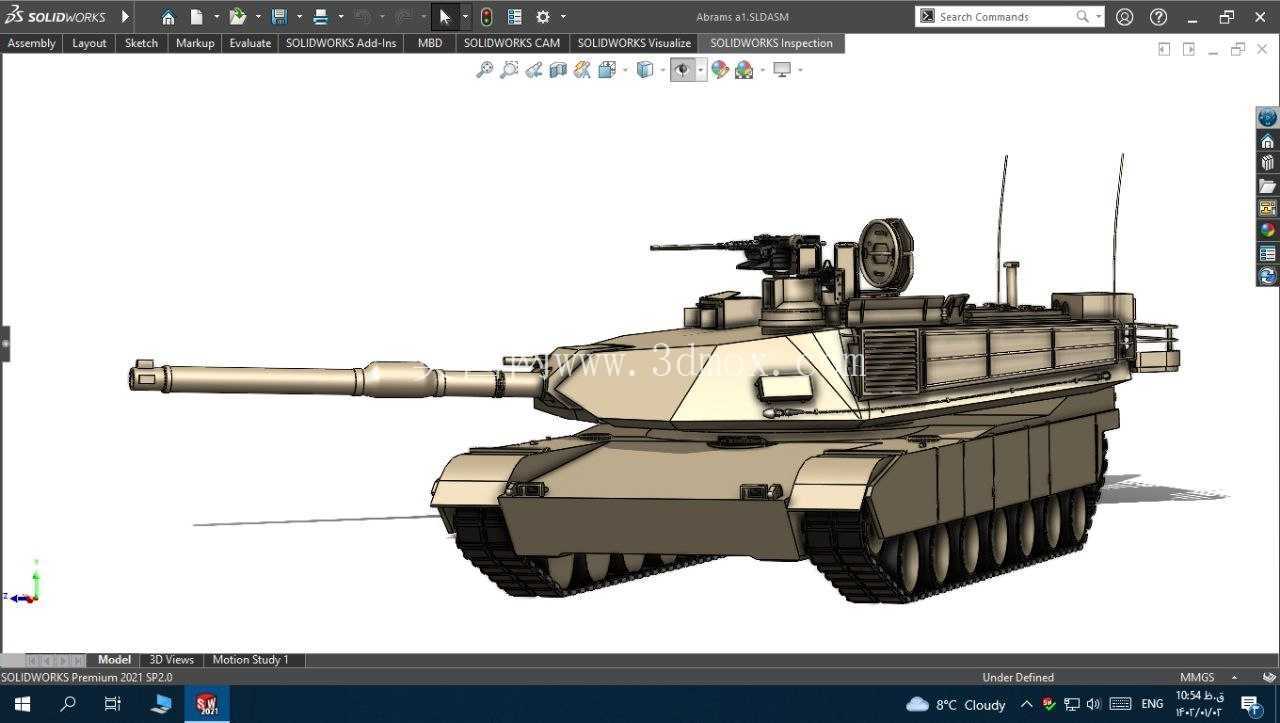Open the Options gear dropdown arrow
Image resolution: width=1280 pixels, height=723 pixels.
(563, 17)
